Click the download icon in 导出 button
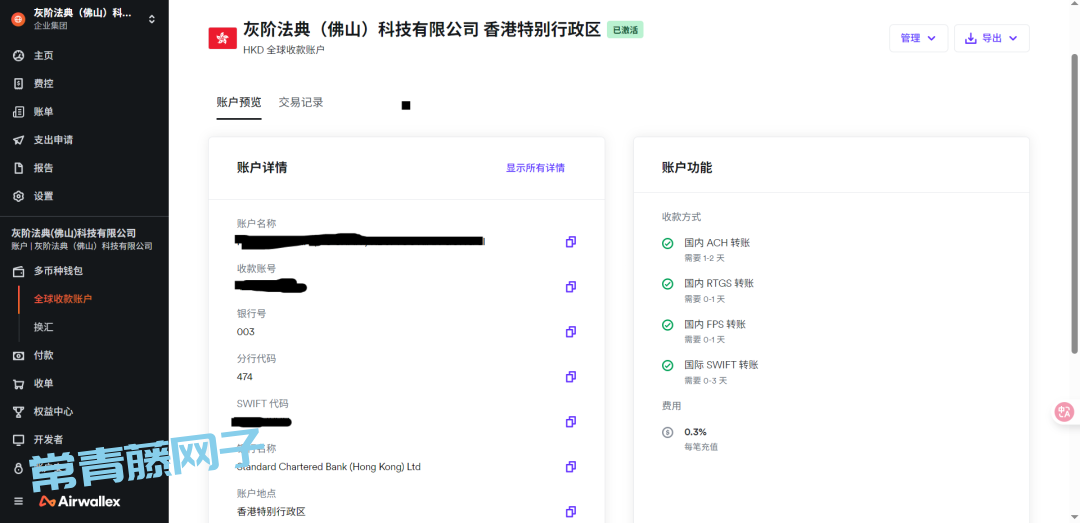This screenshot has height=523, width=1080. [x=971, y=39]
